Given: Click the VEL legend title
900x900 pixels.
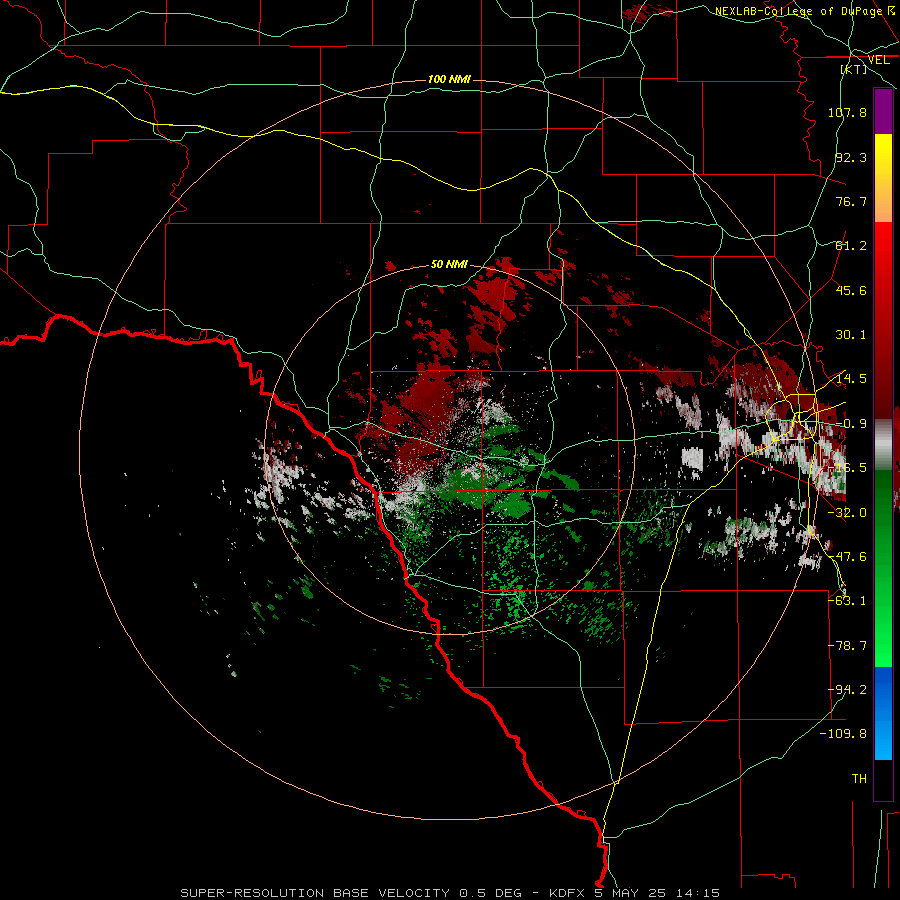Looking at the screenshot, I should (x=878, y=60).
